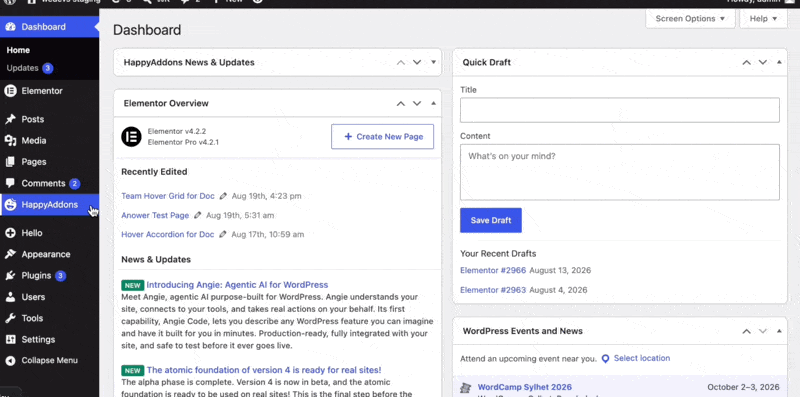The width and height of the screenshot is (800, 397).
Task: Click the Plugins plug icon
Action: [x=10, y=276]
